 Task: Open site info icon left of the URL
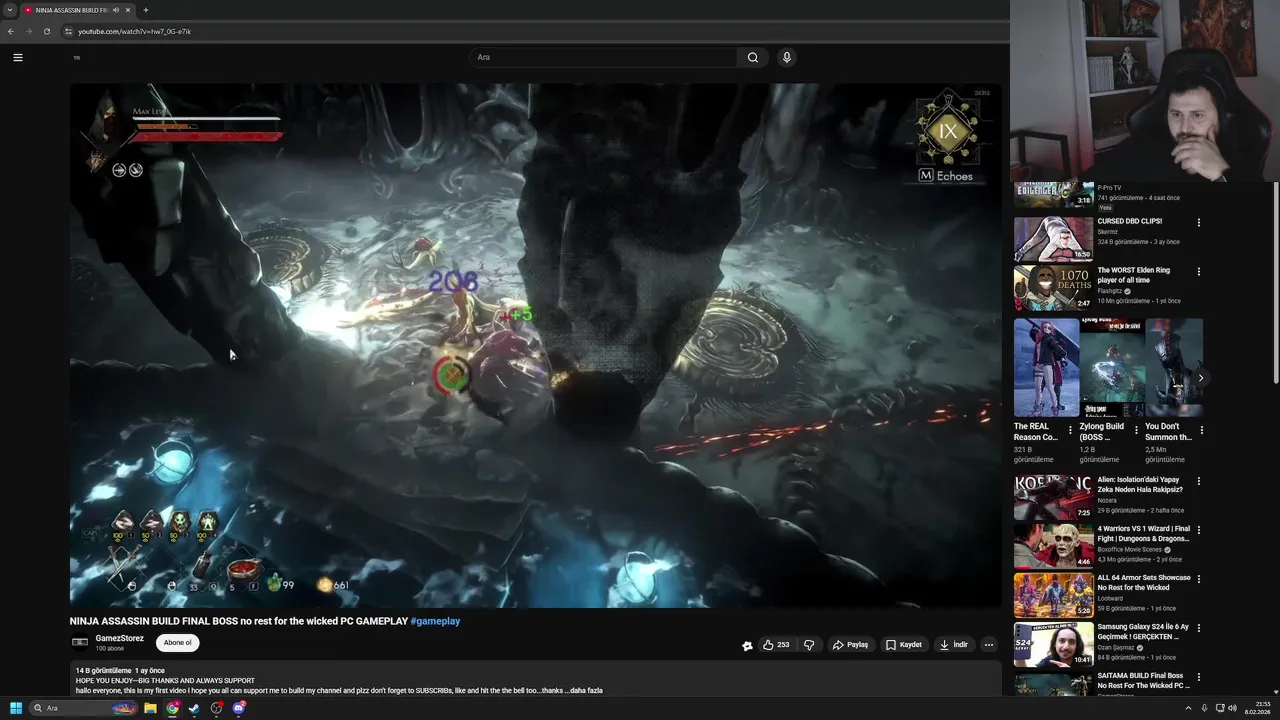[68, 31]
